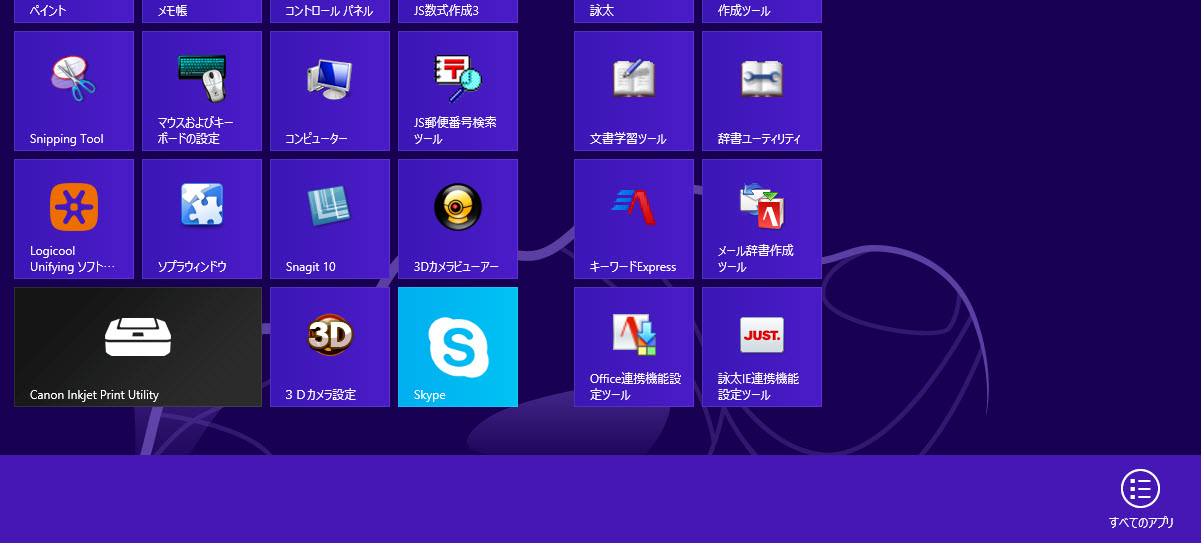
Task: Launch Logicool Unifying software tile
Action: (74, 219)
